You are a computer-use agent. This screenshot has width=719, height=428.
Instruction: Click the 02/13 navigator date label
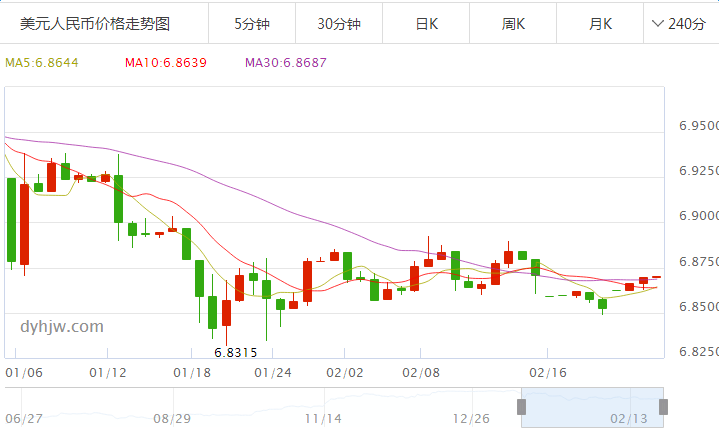click(629, 418)
